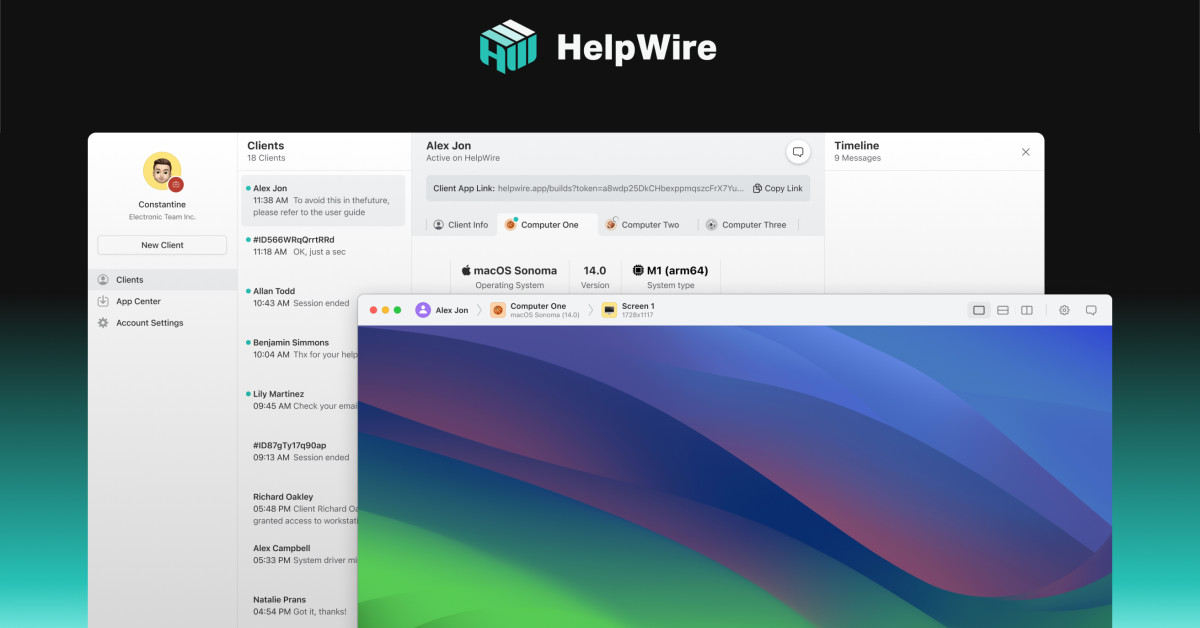Open the App Center from the sidebar
Screen dimensions: 1200x628
[137, 301]
